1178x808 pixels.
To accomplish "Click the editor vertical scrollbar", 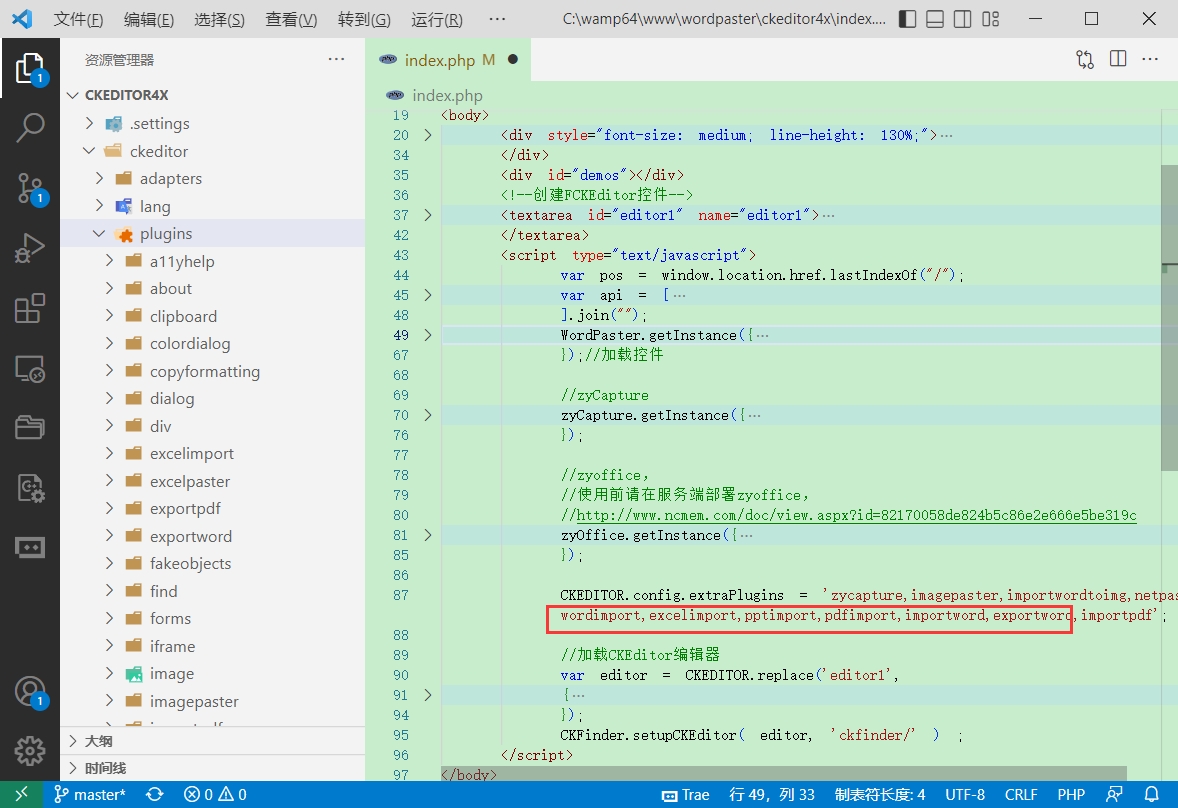I will pyautogui.click(x=1169, y=318).
